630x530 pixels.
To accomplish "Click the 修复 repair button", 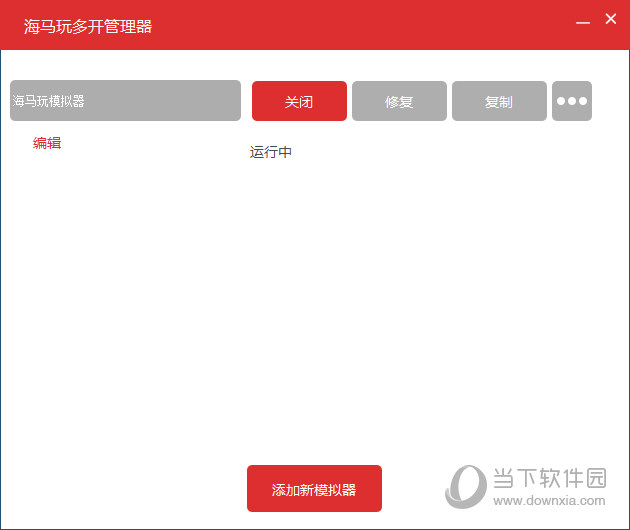I will pos(399,101).
